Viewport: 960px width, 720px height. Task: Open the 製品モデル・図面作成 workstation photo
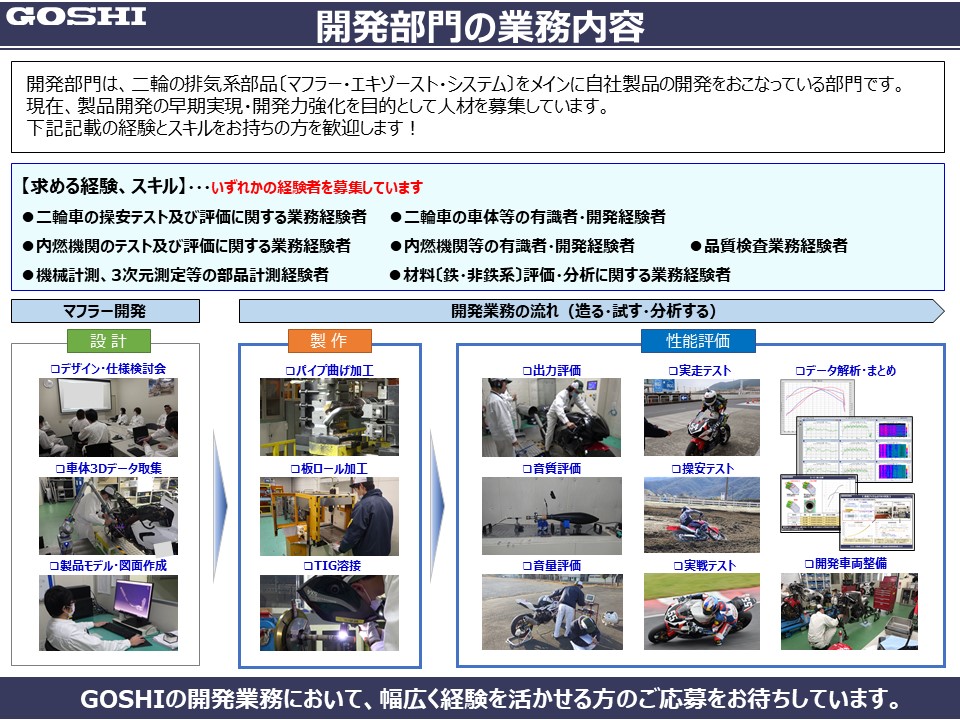click(x=108, y=612)
